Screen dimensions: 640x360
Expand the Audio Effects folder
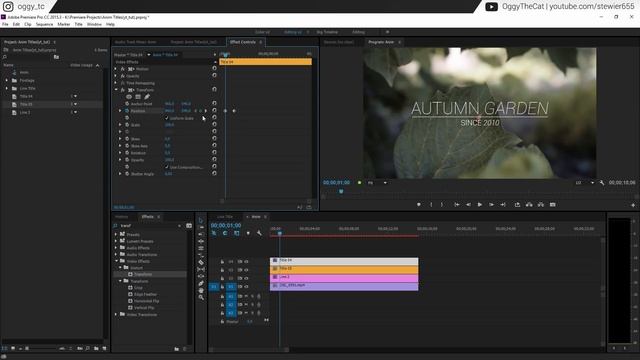click(x=116, y=248)
